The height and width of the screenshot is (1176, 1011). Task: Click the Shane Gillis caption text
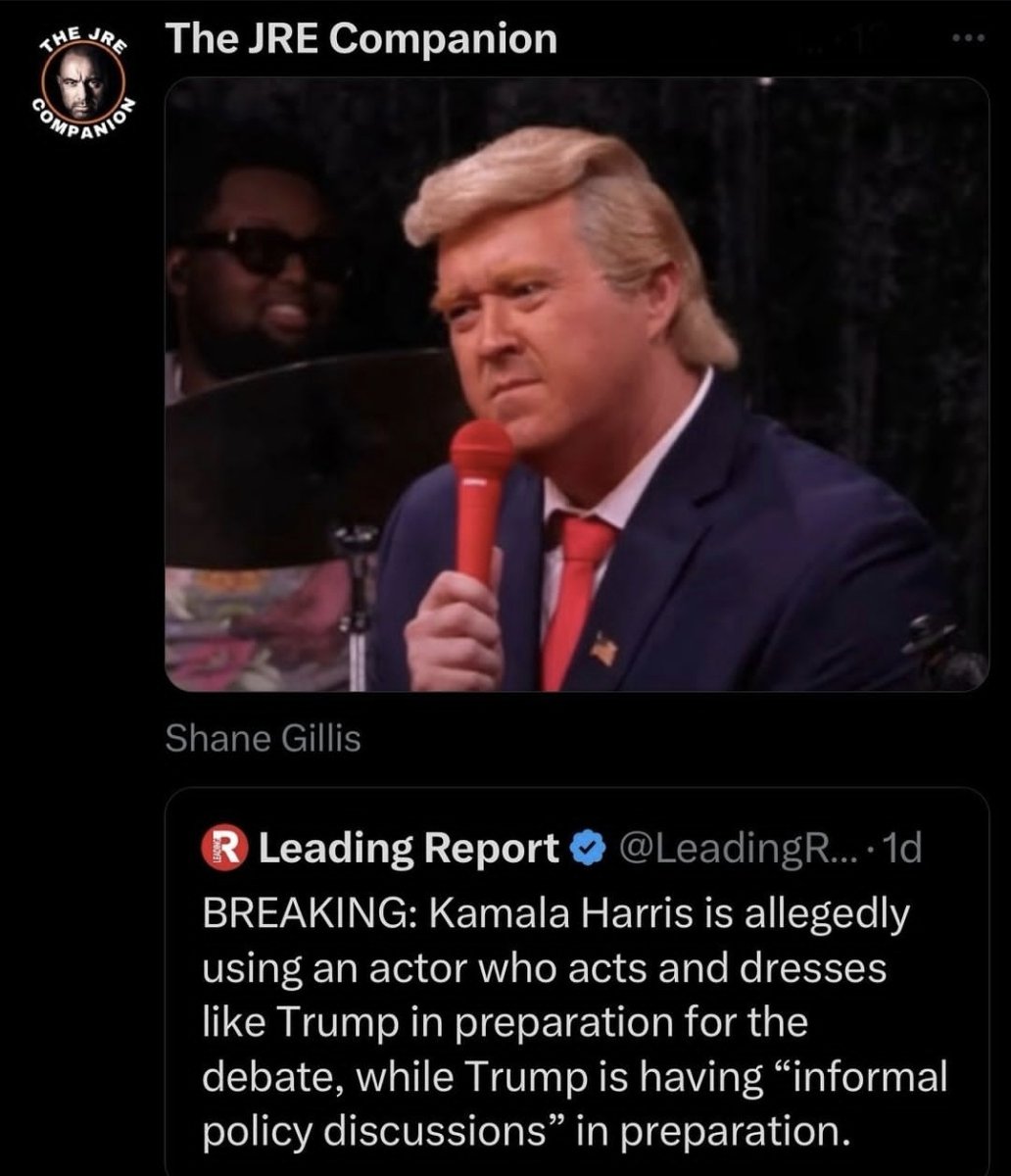point(263,738)
